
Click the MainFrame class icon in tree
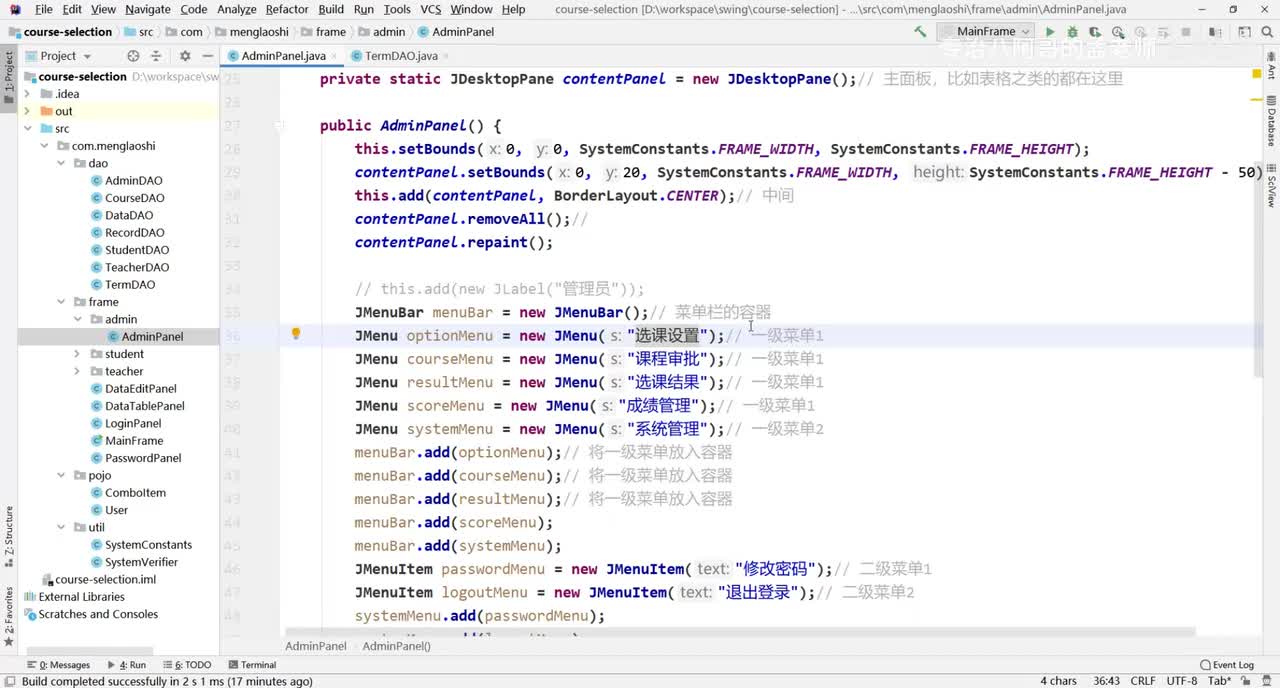tap(96, 441)
